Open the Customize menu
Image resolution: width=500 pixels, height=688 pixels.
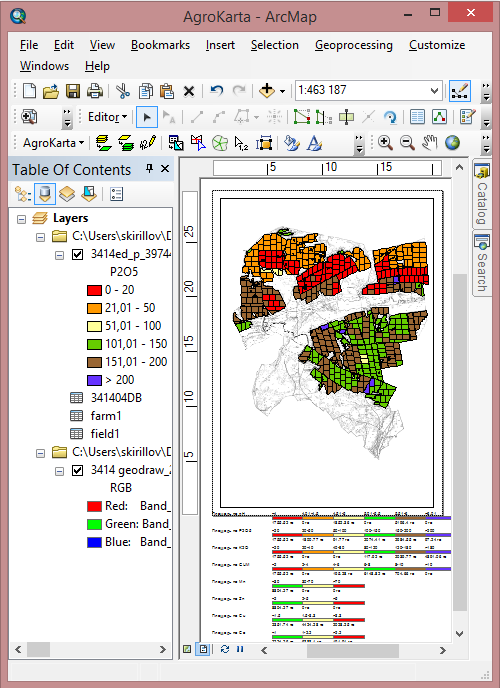[437, 45]
